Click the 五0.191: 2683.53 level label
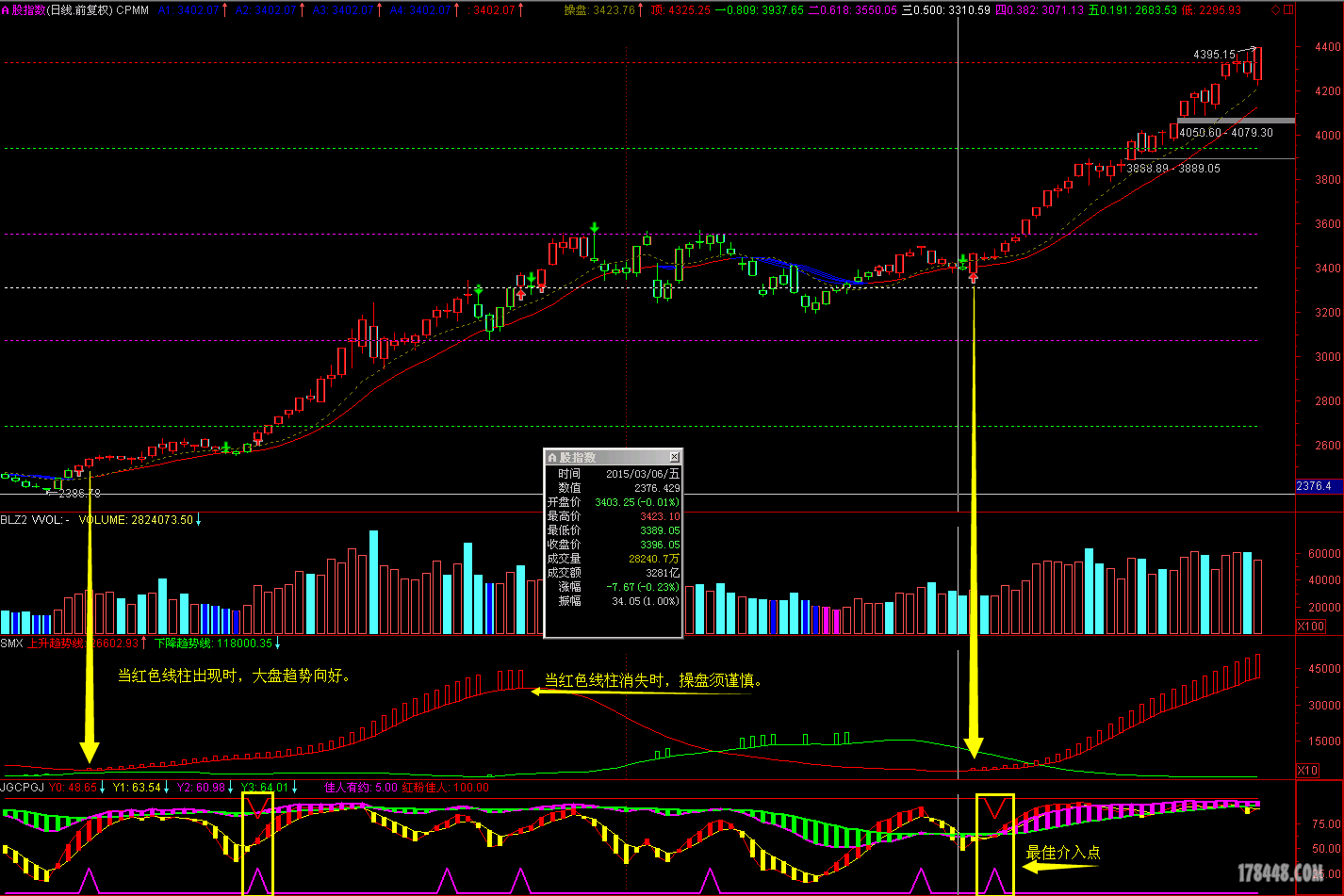Viewport: 1344px width, 896px height. [x=1133, y=9]
